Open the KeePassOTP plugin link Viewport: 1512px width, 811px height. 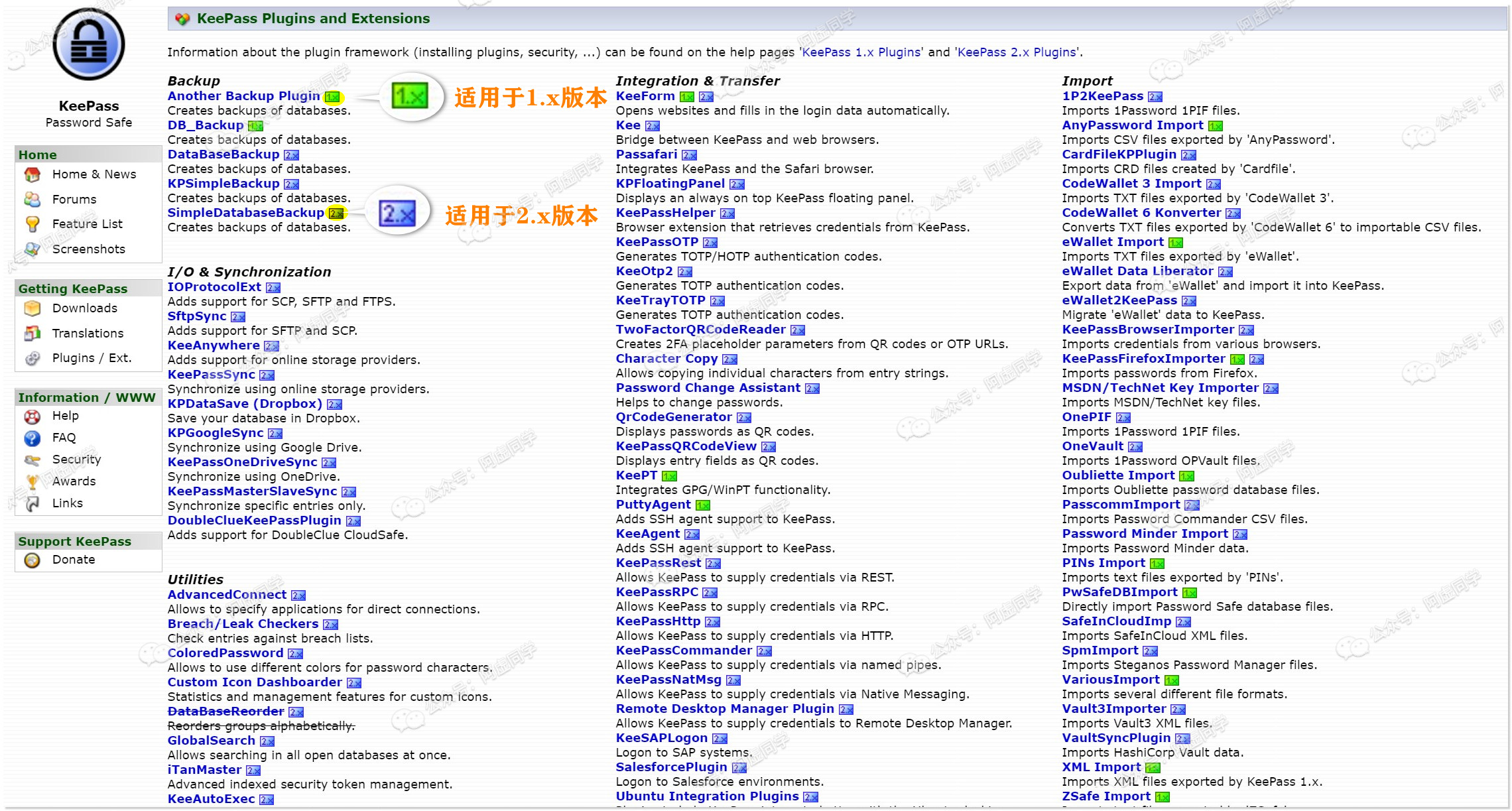[657, 242]
